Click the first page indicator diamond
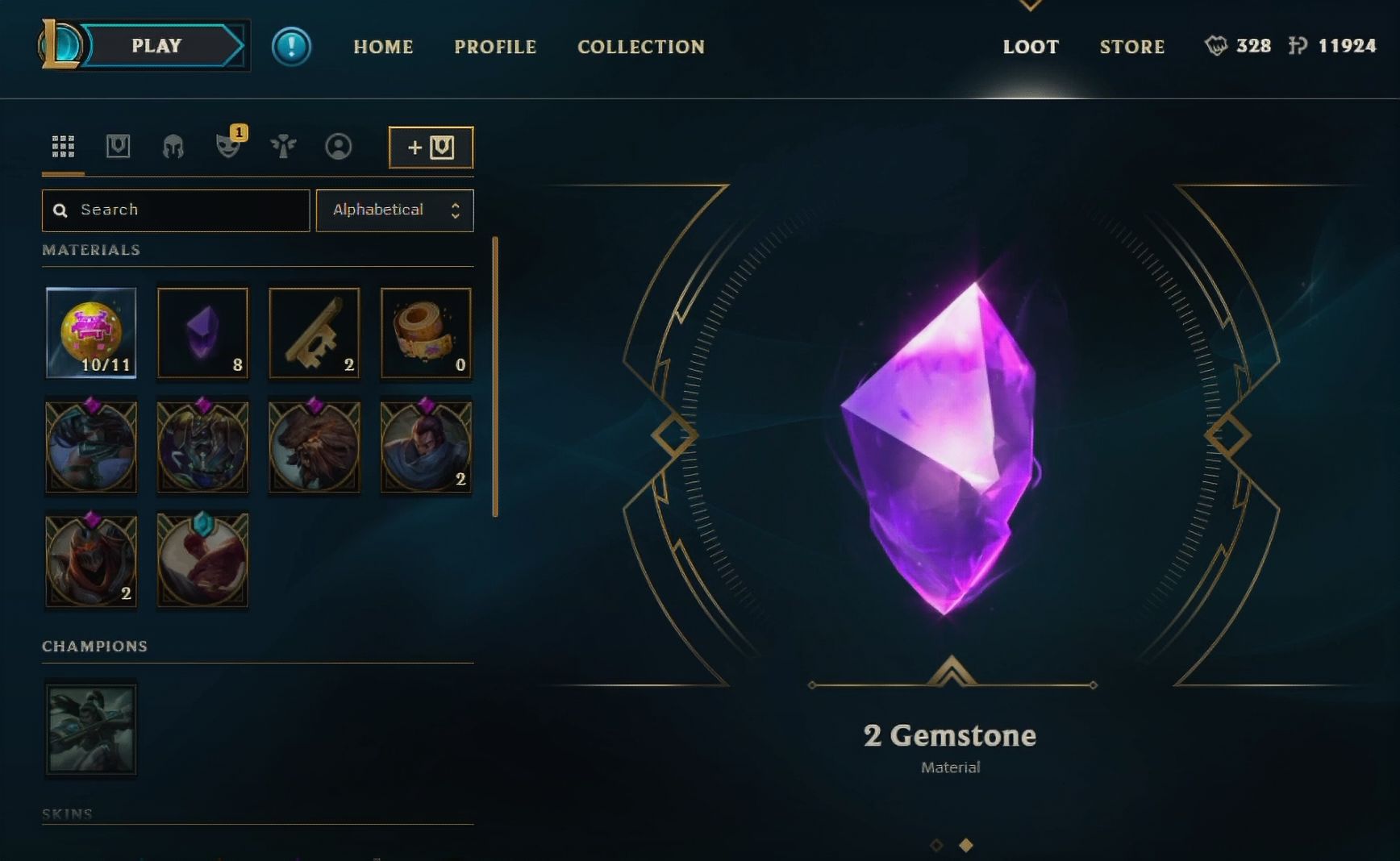This screenshot has width=1400, height=861. [x=936, y=845]
